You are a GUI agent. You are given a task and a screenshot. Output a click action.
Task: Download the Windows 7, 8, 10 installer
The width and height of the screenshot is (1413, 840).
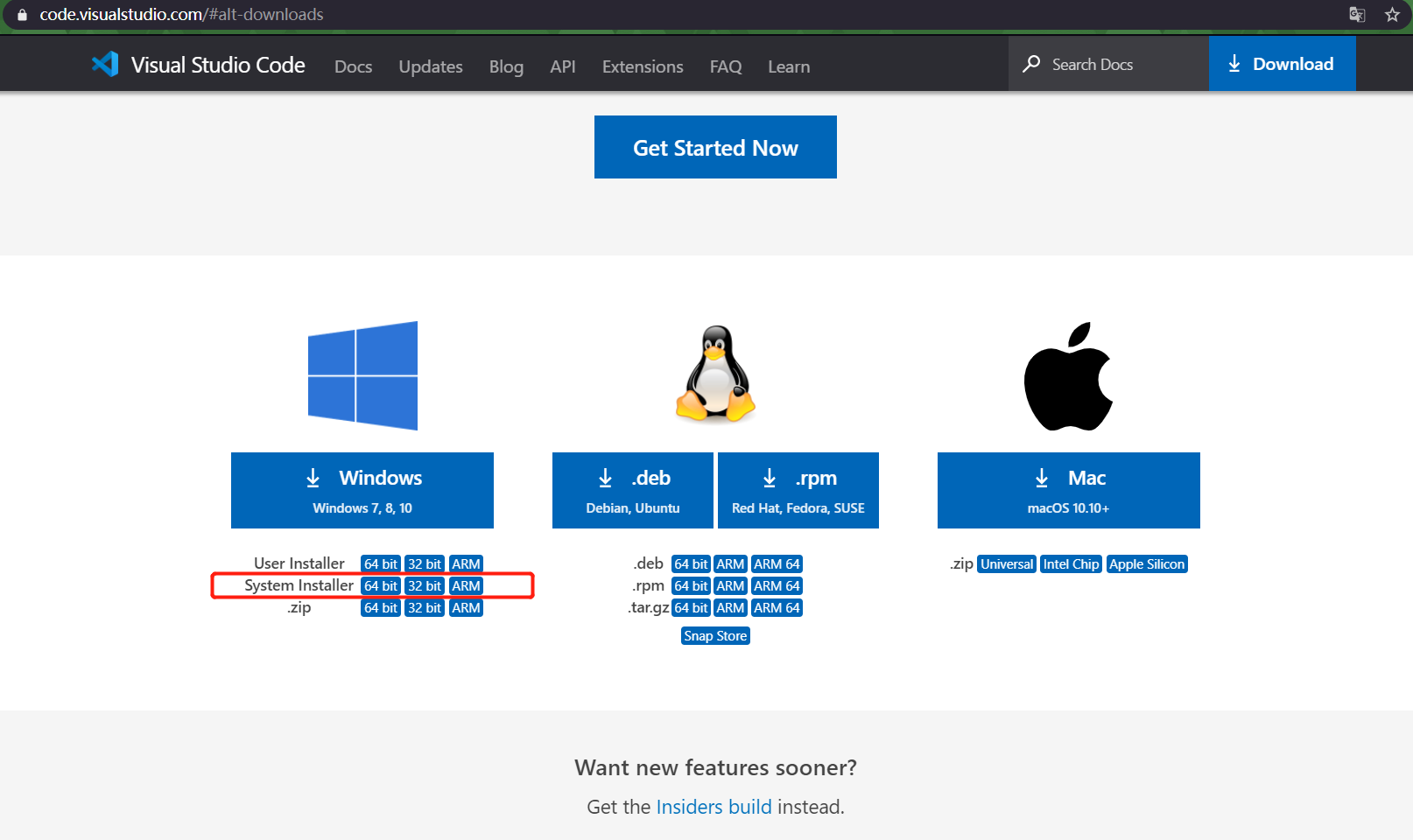pos(362,490)
